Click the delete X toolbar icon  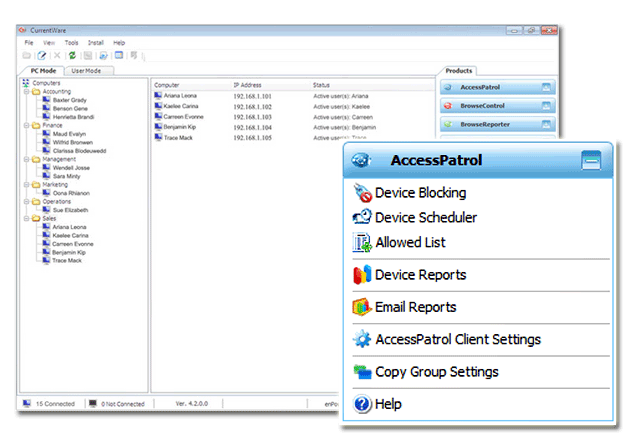[57, 56]
